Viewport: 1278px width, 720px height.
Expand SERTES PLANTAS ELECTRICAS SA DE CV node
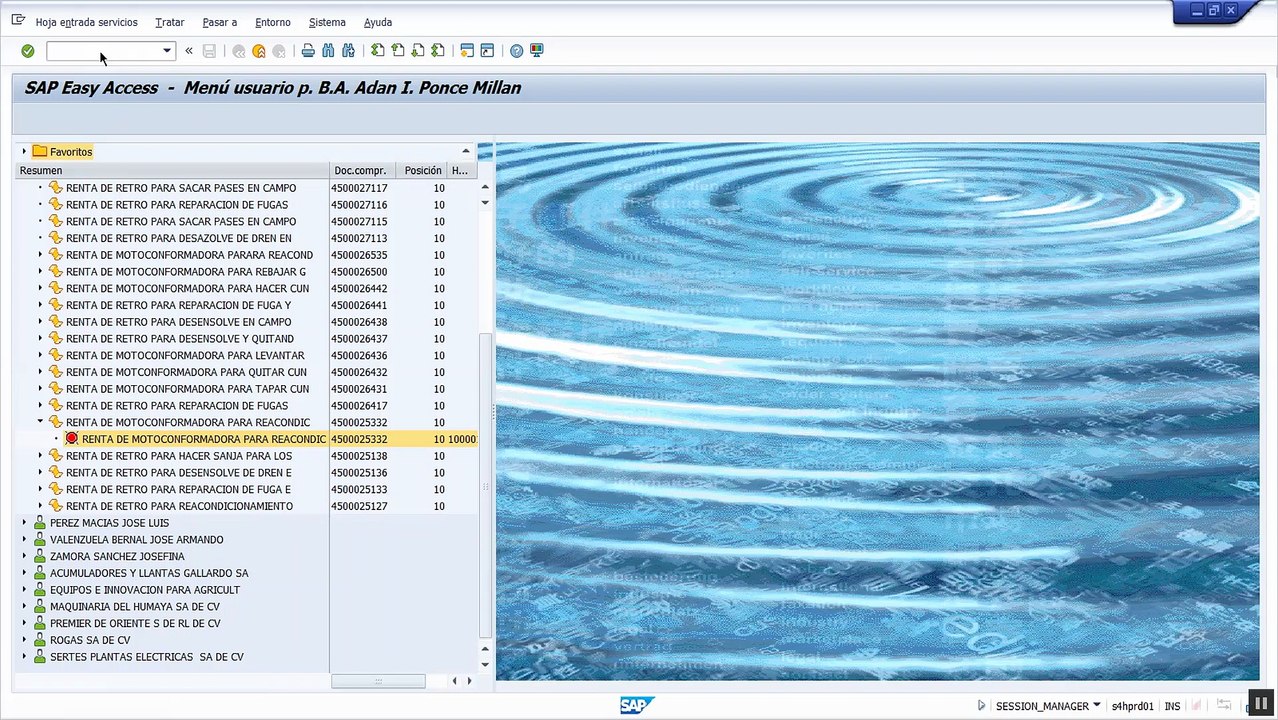24,657
